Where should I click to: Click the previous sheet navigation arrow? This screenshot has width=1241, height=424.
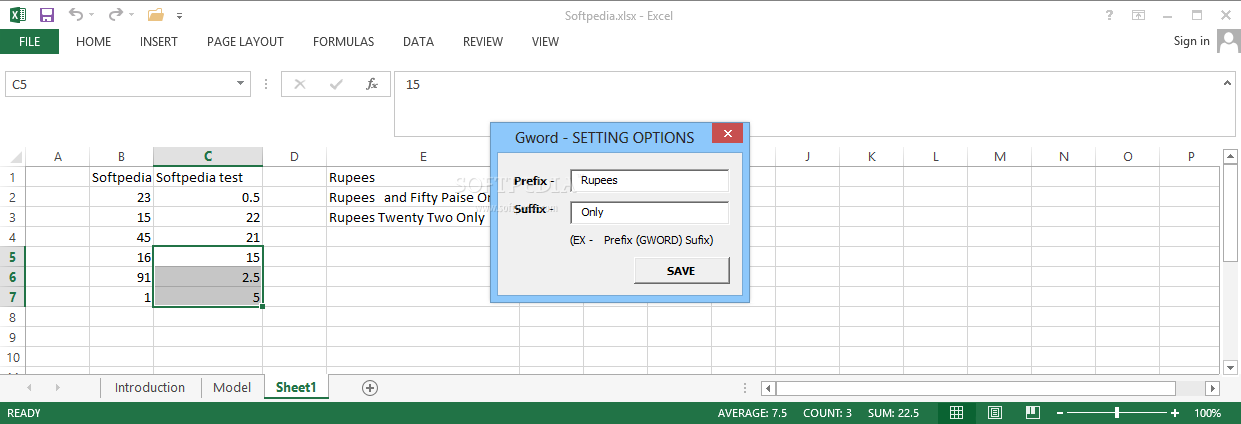[x=28, y=387]
